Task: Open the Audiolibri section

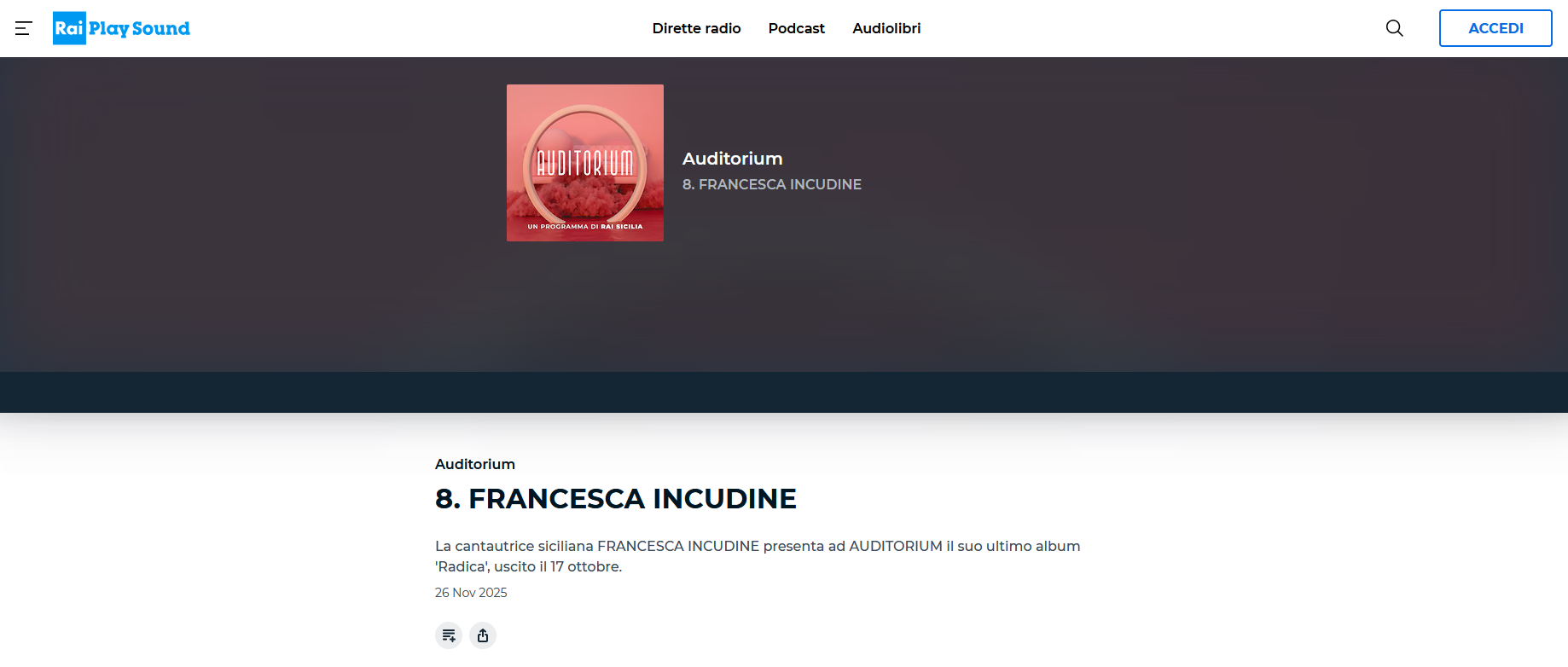Action: tap(886, 28)
